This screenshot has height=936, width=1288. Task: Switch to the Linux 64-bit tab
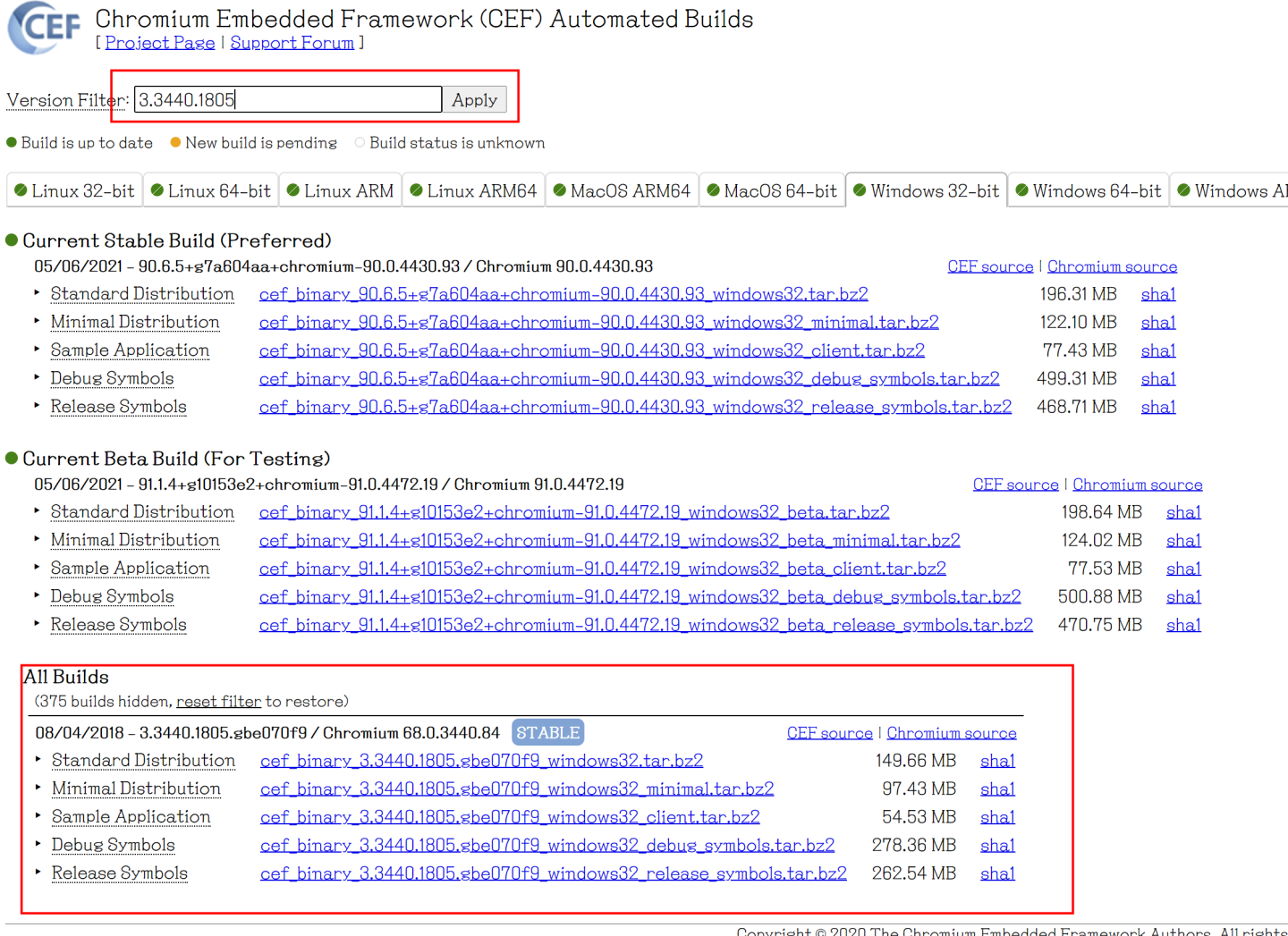210,190
